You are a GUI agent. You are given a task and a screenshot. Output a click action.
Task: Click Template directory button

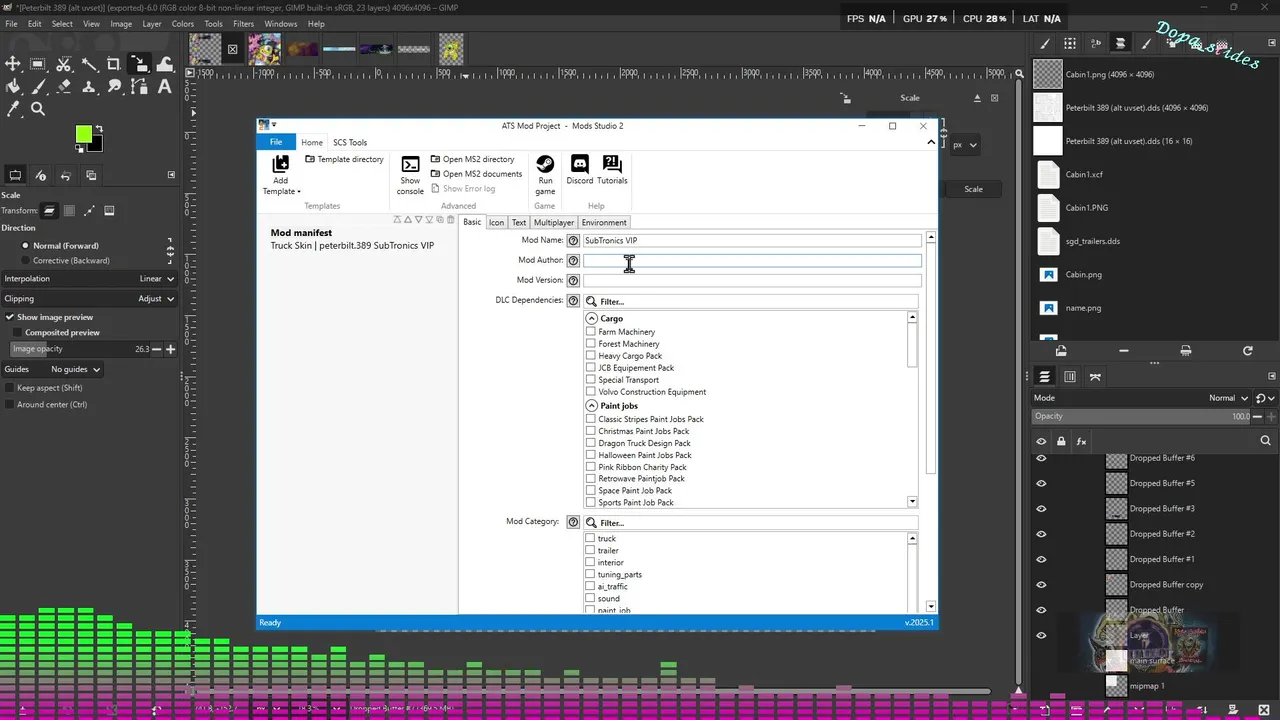pyautogui.click(x=345, y=159)
